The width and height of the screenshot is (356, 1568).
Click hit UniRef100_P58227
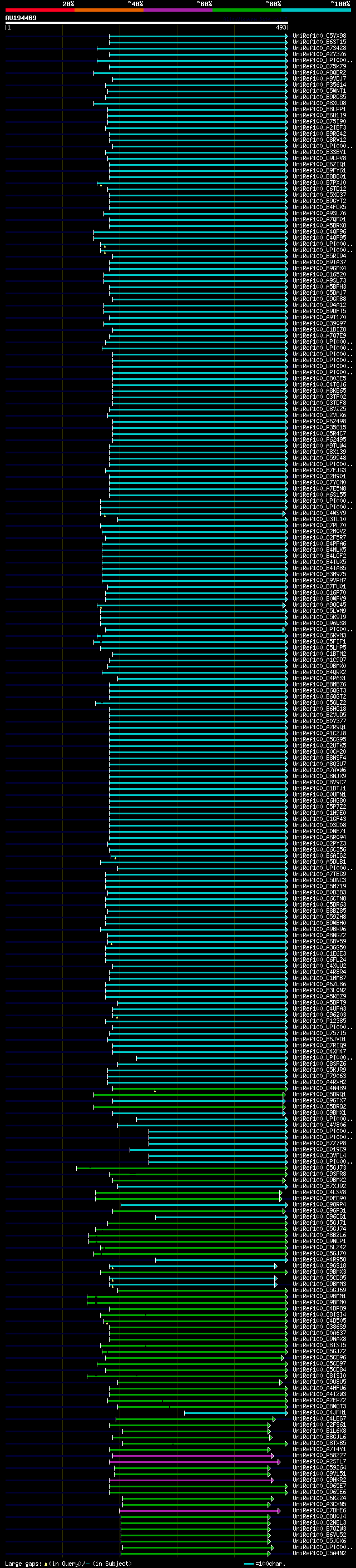click(319, 1456)
